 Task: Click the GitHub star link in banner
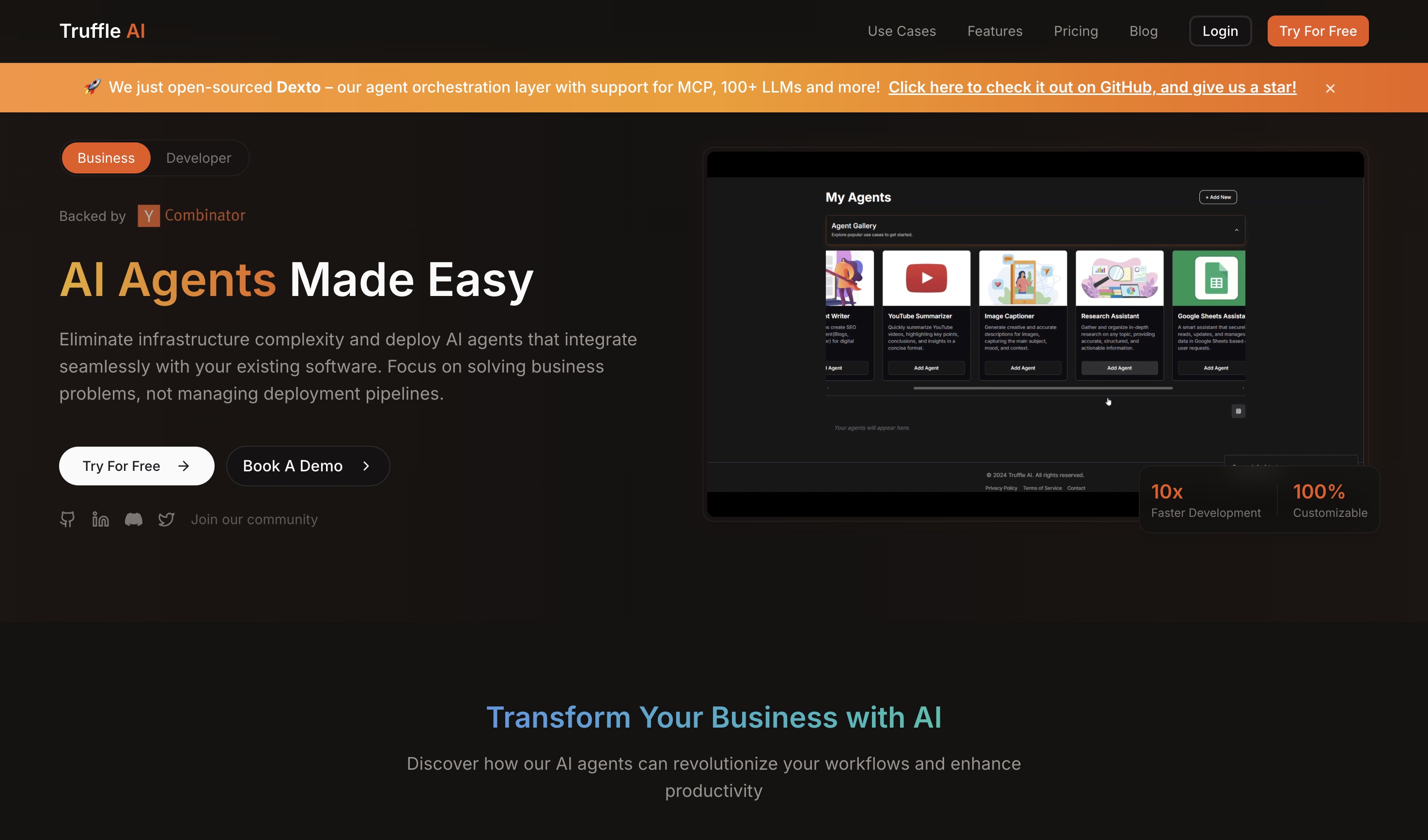[1092, 87]
